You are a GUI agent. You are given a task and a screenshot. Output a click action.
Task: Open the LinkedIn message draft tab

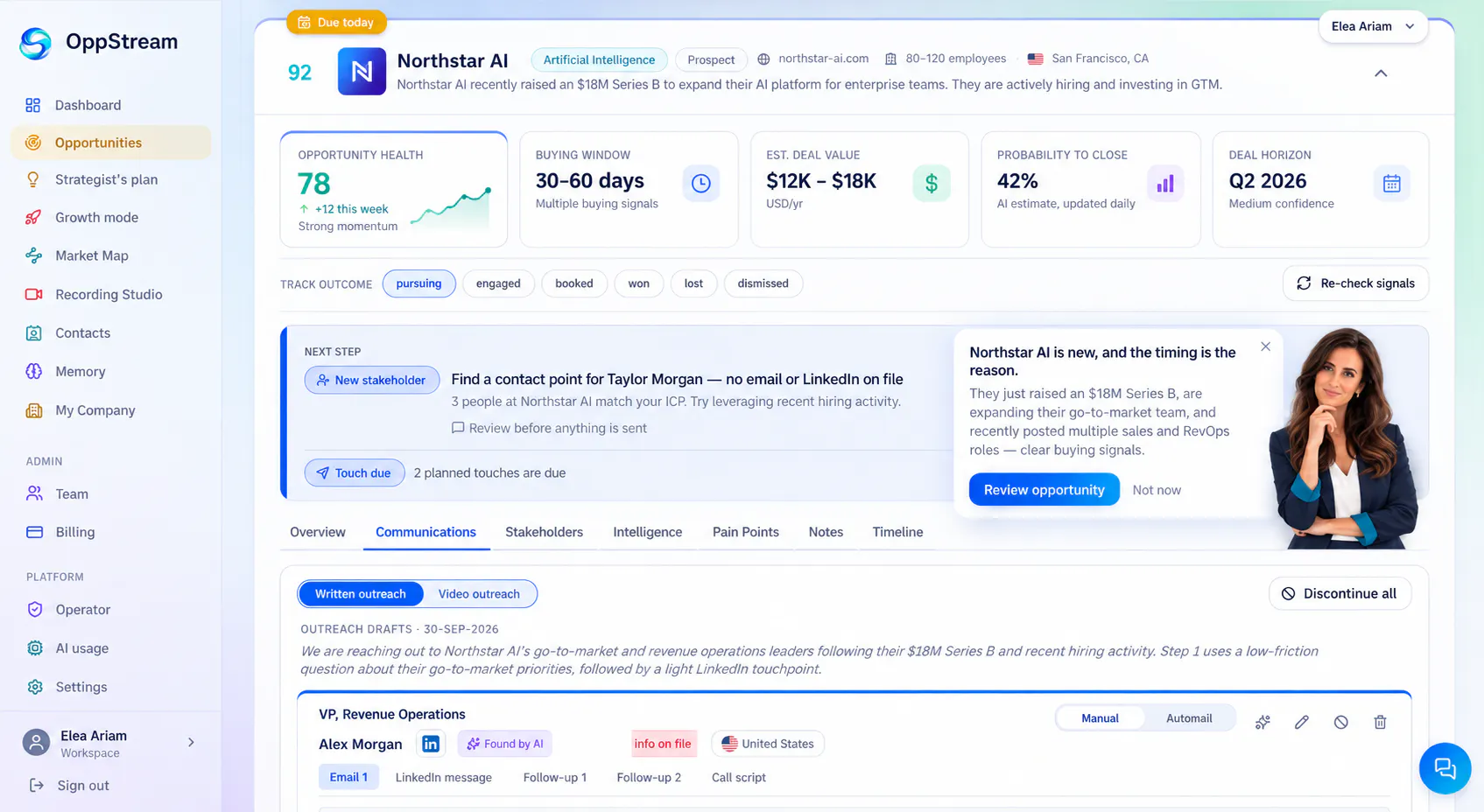(x=444, y=778)
